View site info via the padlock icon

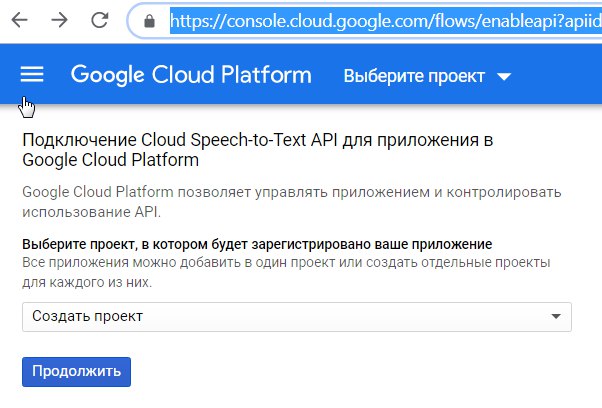point(149,21)
